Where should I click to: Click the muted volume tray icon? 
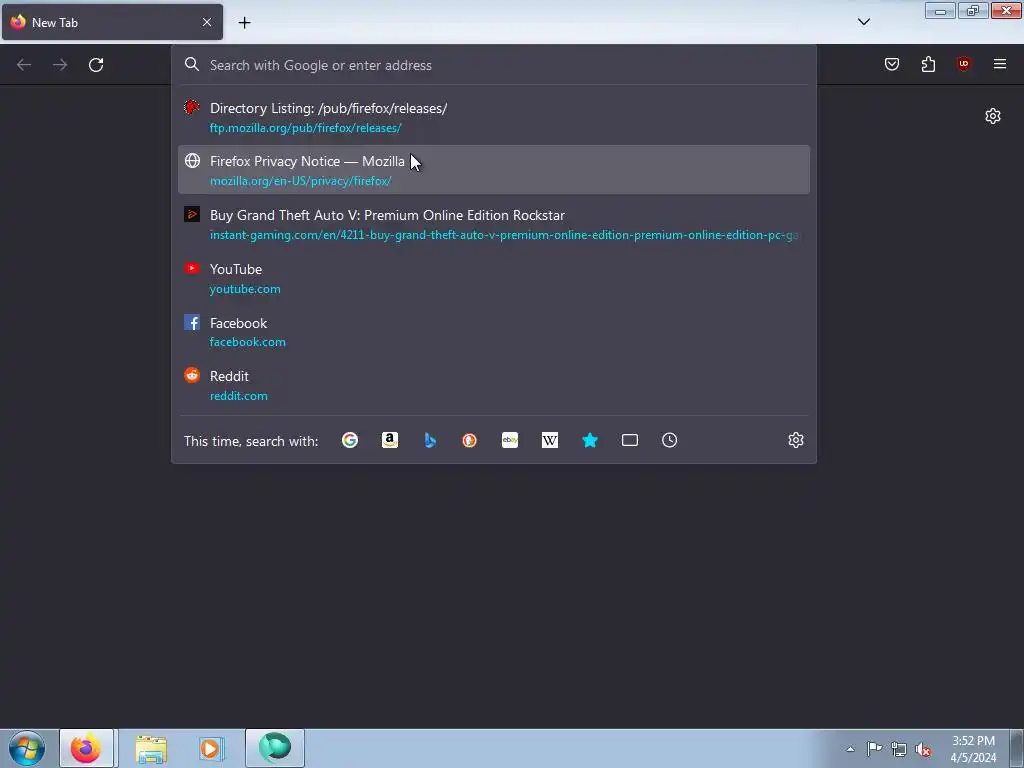click(923, 749)
